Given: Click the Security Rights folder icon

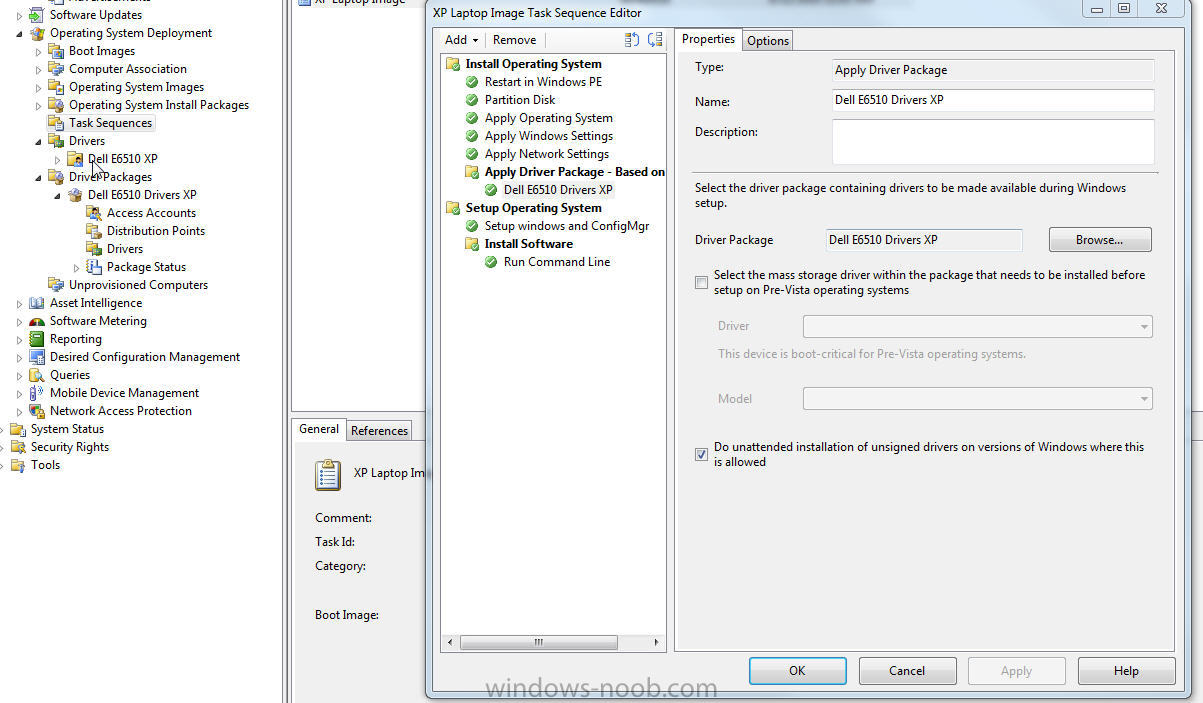Looking at the screenshot, I should pos(18,447).
